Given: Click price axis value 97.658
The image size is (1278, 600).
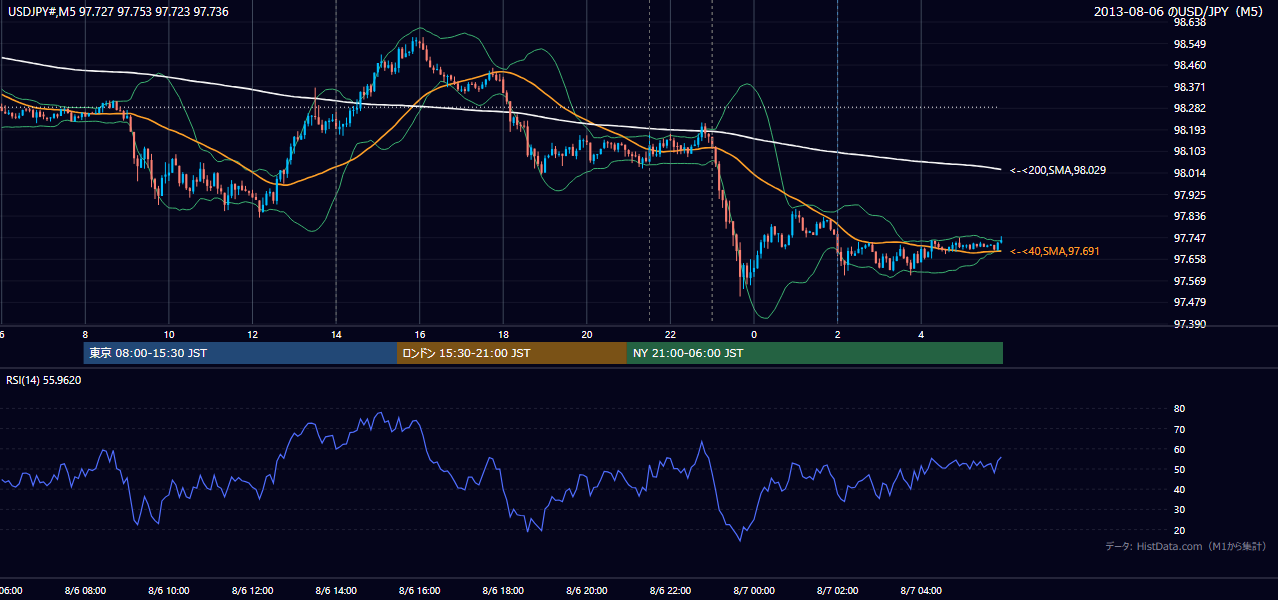Looking at the screenshot, I should (1189, 259).
